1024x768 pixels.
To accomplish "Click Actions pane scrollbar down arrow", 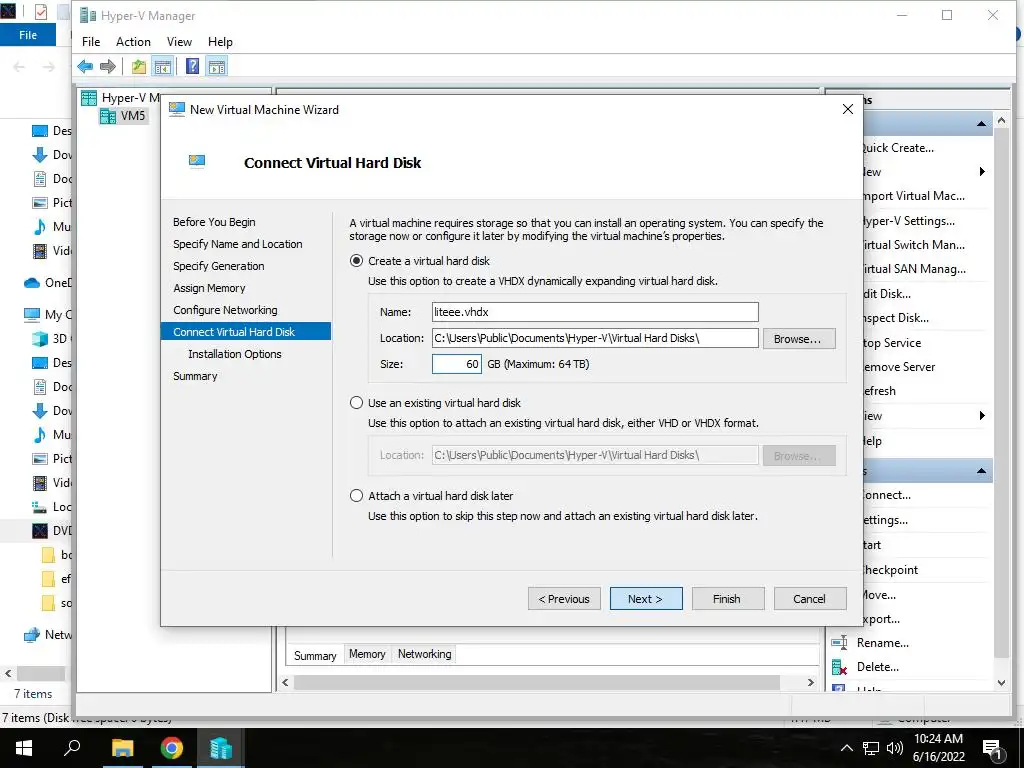I will tap(1001, 682).
